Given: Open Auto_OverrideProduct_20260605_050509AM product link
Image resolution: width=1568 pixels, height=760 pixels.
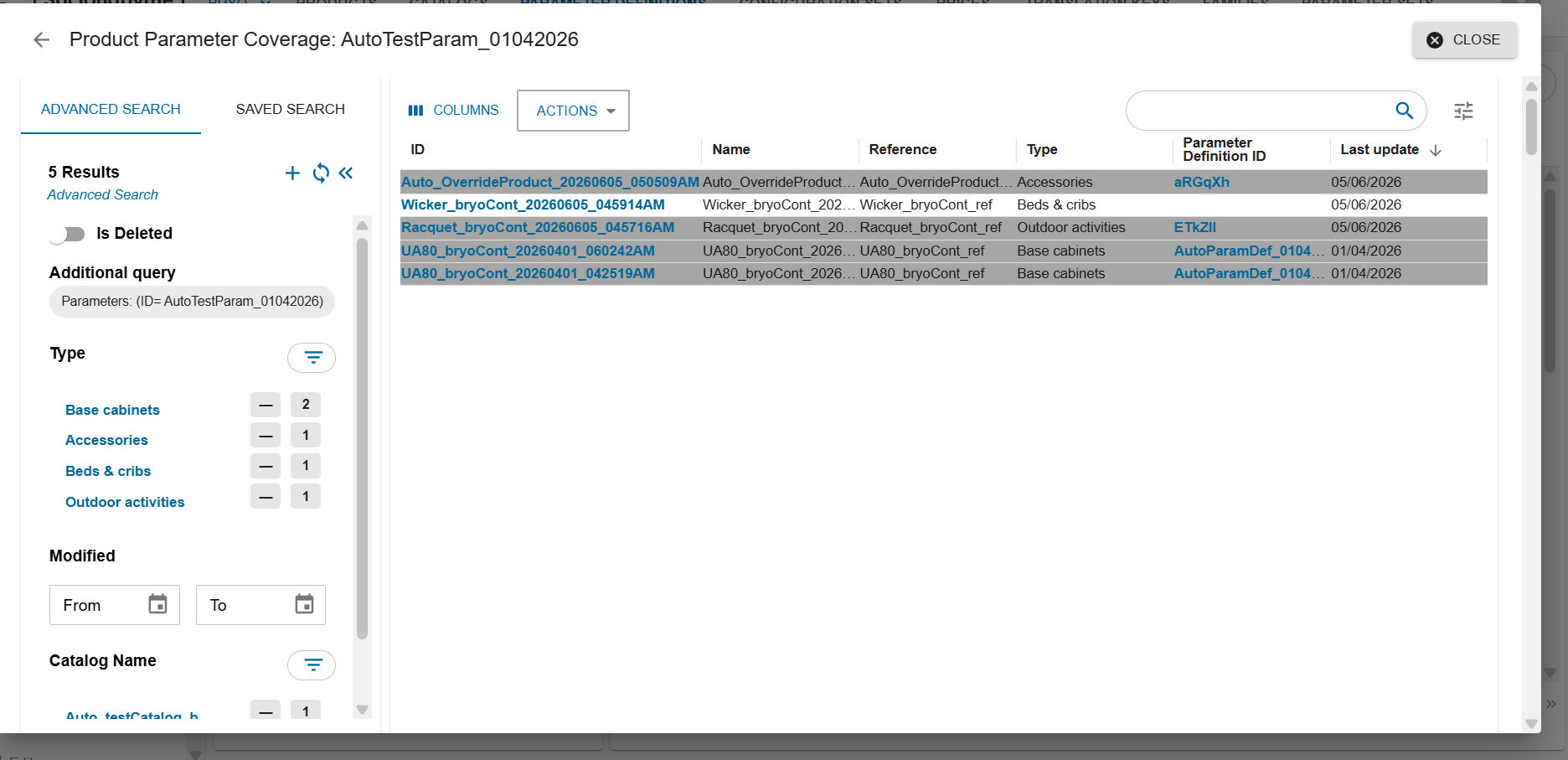Looking at the screenshot, I should 550,182.
